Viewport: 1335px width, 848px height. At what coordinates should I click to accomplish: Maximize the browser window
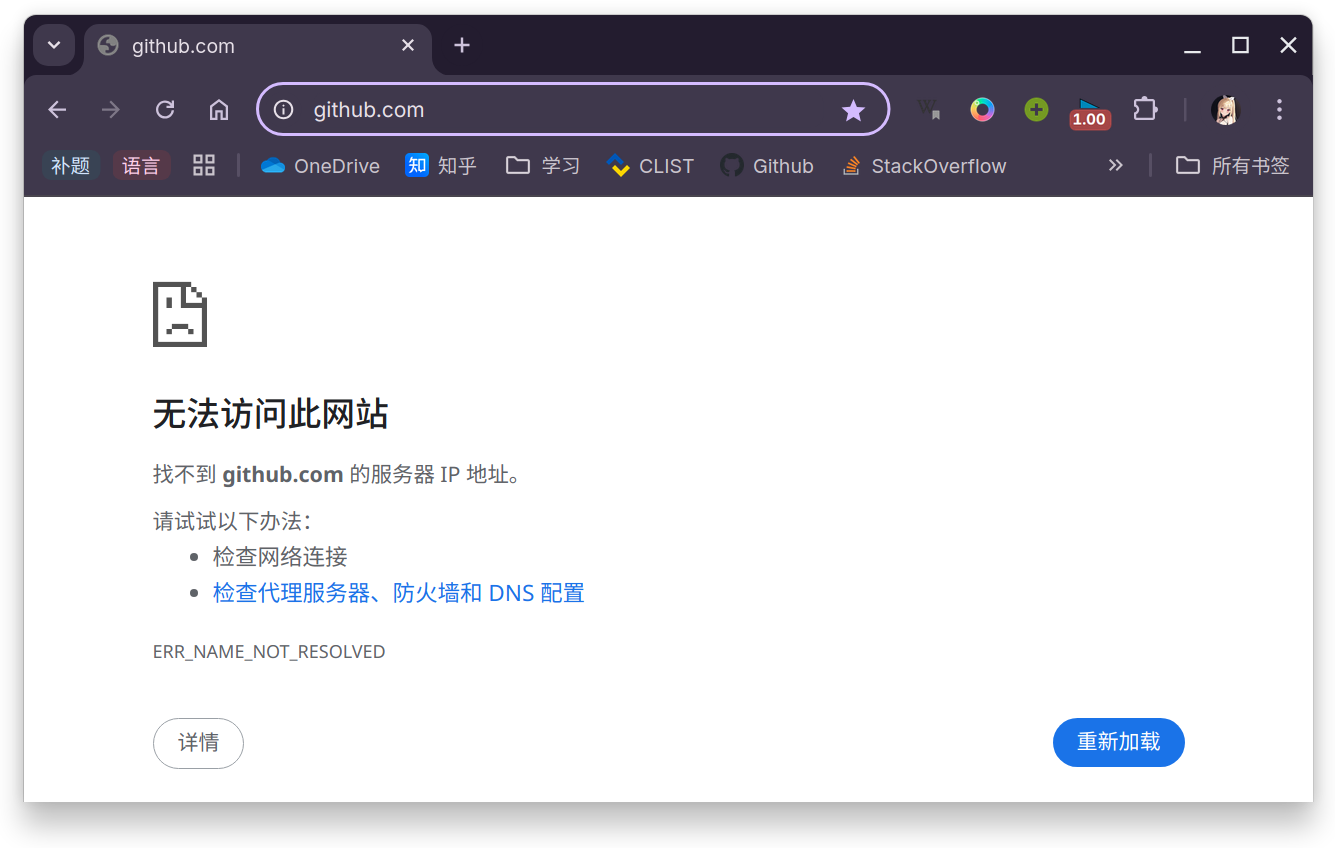1240,45
